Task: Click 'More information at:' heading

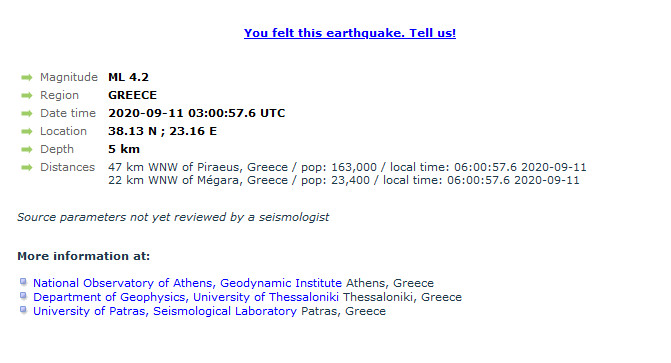Action: tap(84, 256)
